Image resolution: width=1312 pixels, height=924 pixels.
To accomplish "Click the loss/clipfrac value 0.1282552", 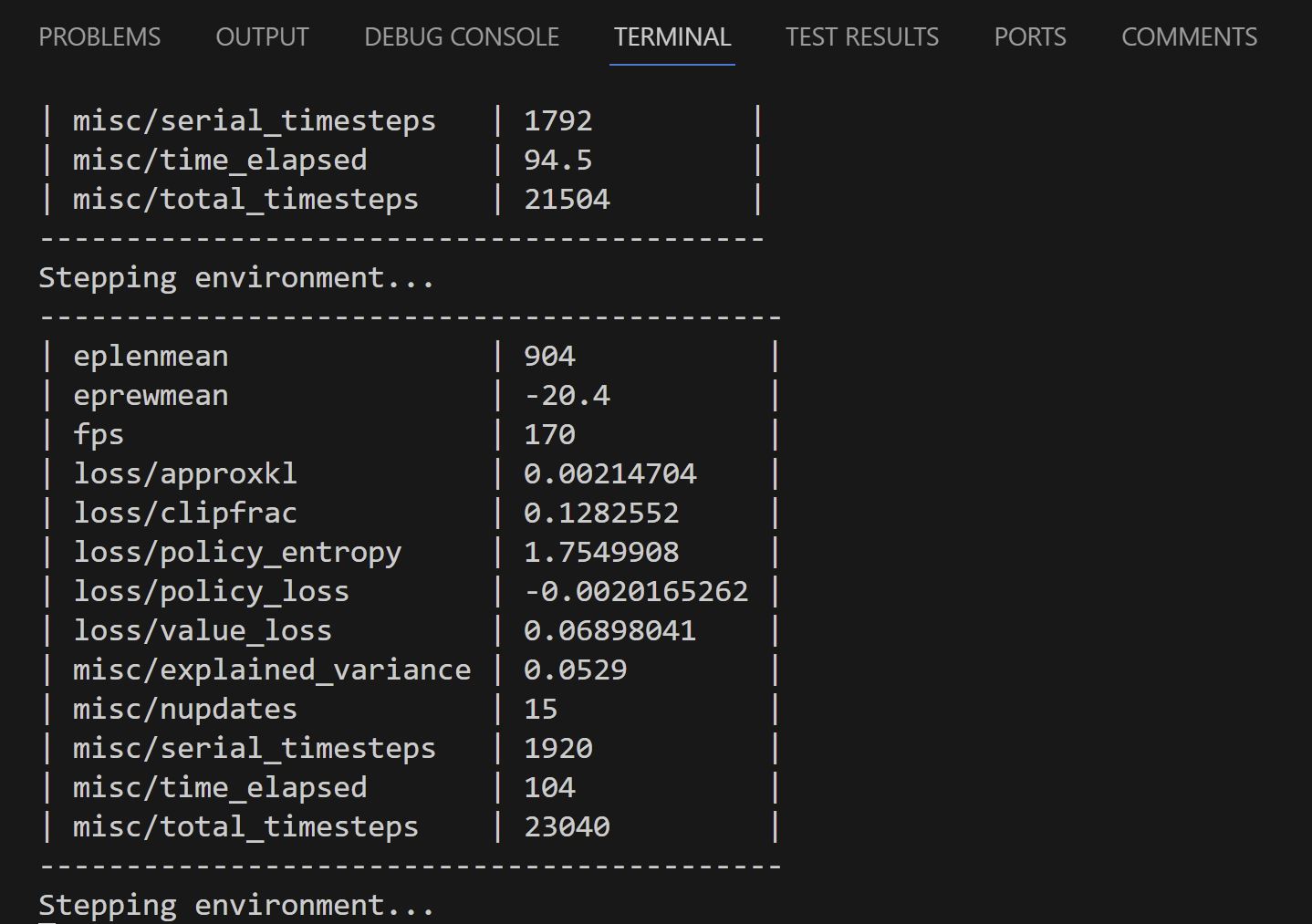I will pyautogui.click(x=601, y=513).
